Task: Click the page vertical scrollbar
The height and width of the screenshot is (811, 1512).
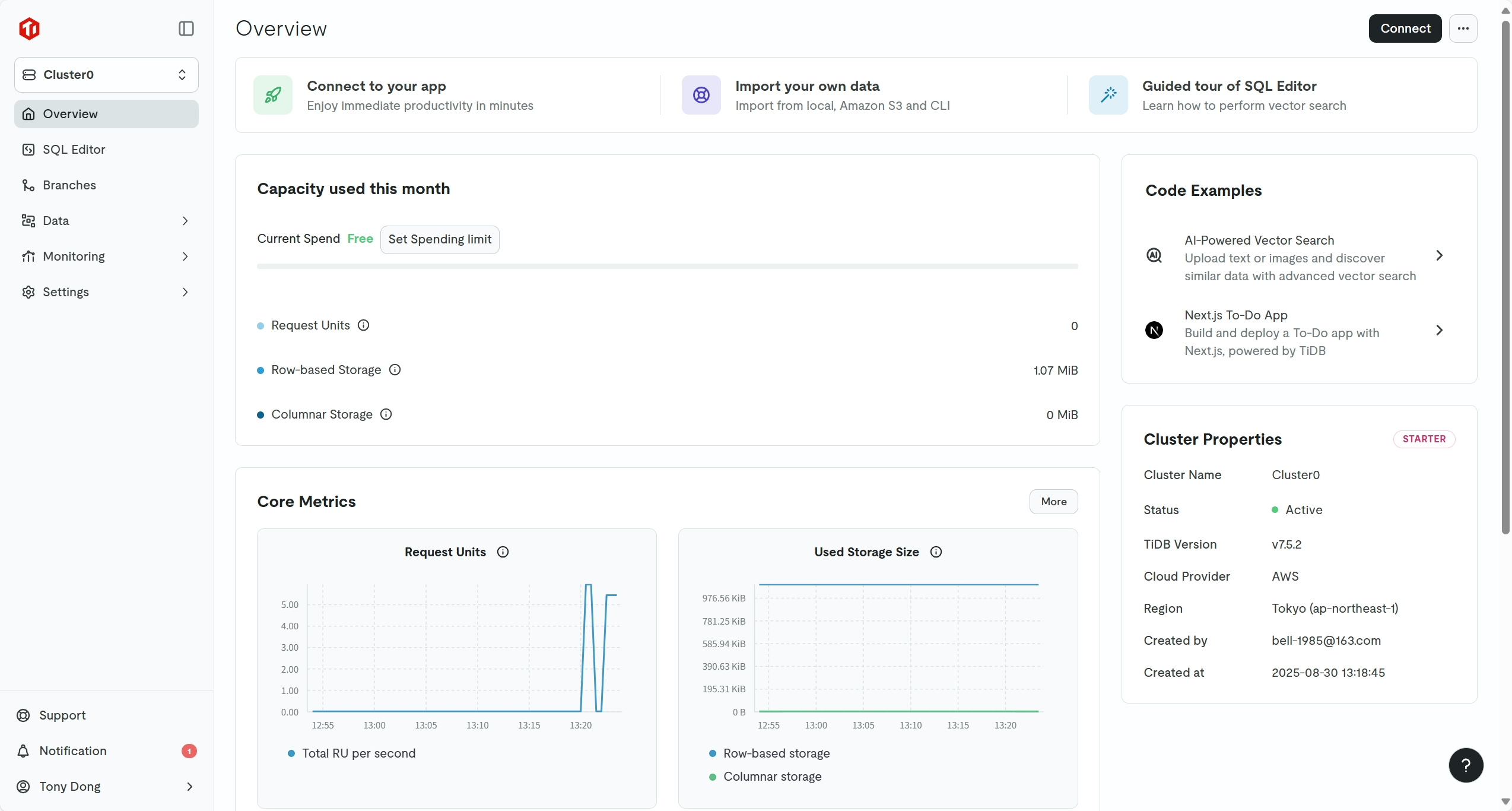Action: 1505,279
